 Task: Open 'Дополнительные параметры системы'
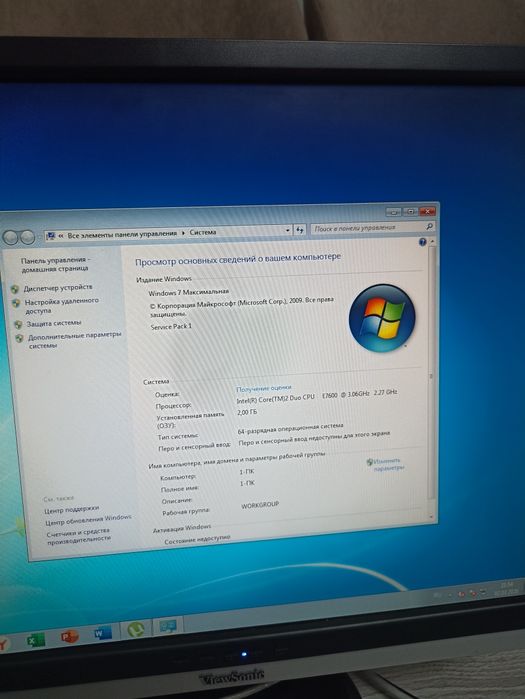click(74, 340)
